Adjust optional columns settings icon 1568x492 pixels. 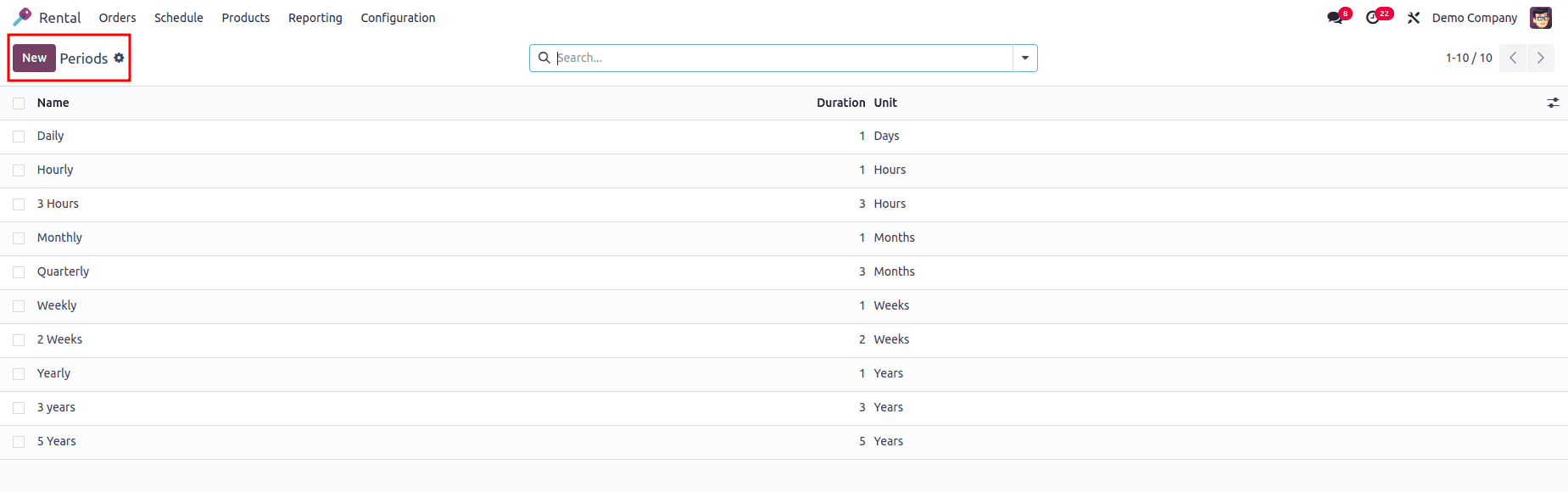[1553, 103]
